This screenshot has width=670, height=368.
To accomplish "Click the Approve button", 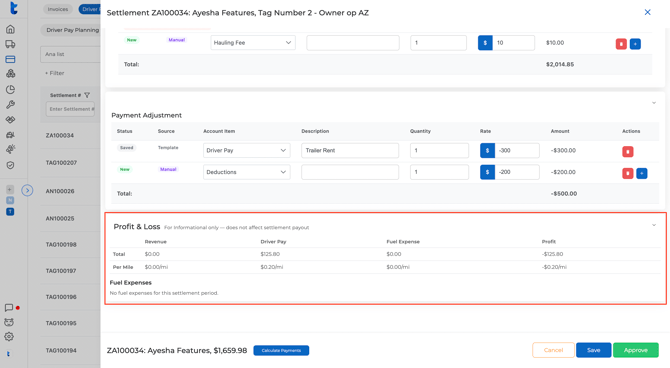I will (635, 350).
